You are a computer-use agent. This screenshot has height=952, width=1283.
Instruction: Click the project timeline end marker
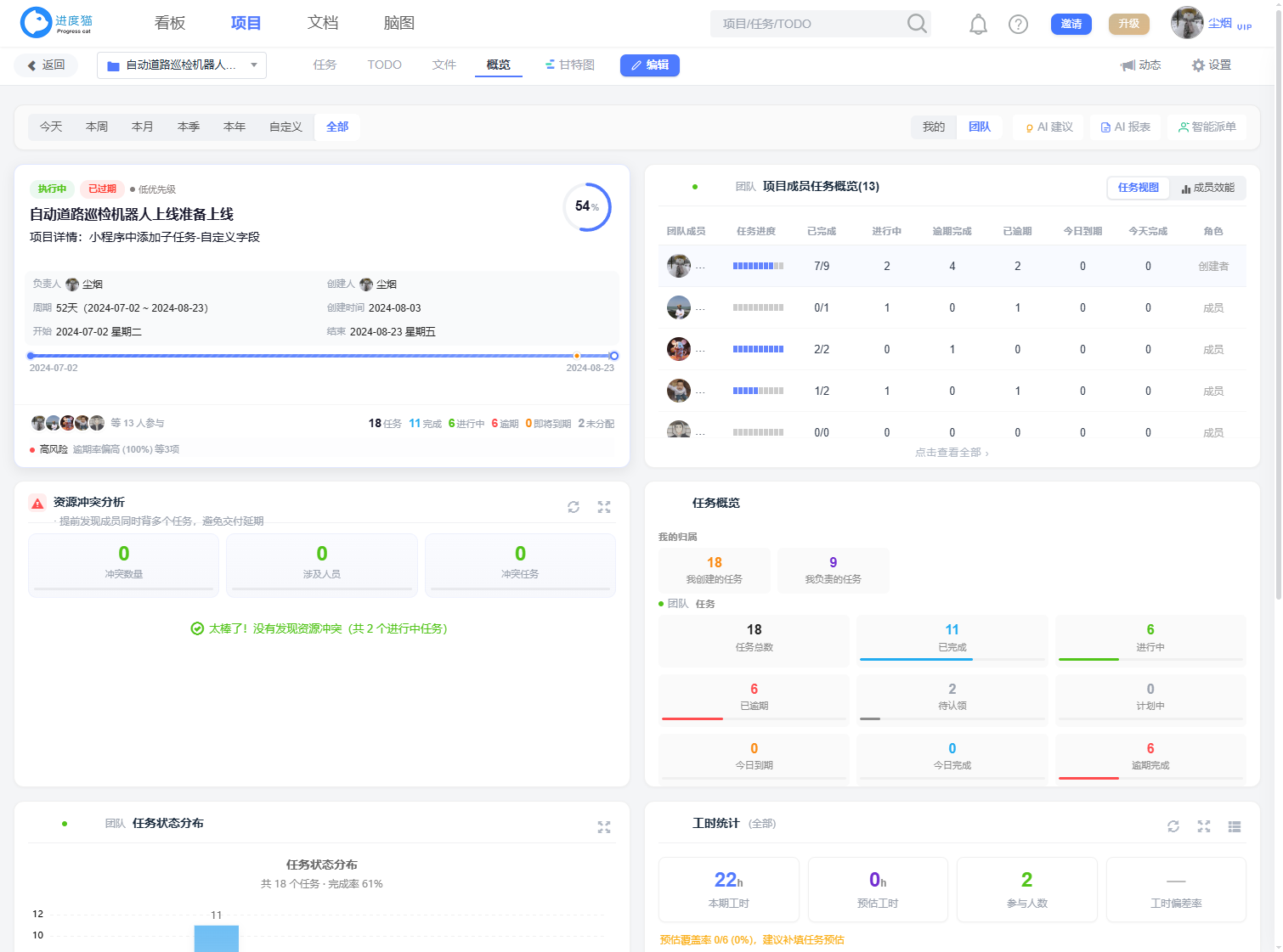pyautogui.click(x=614, y=356)
